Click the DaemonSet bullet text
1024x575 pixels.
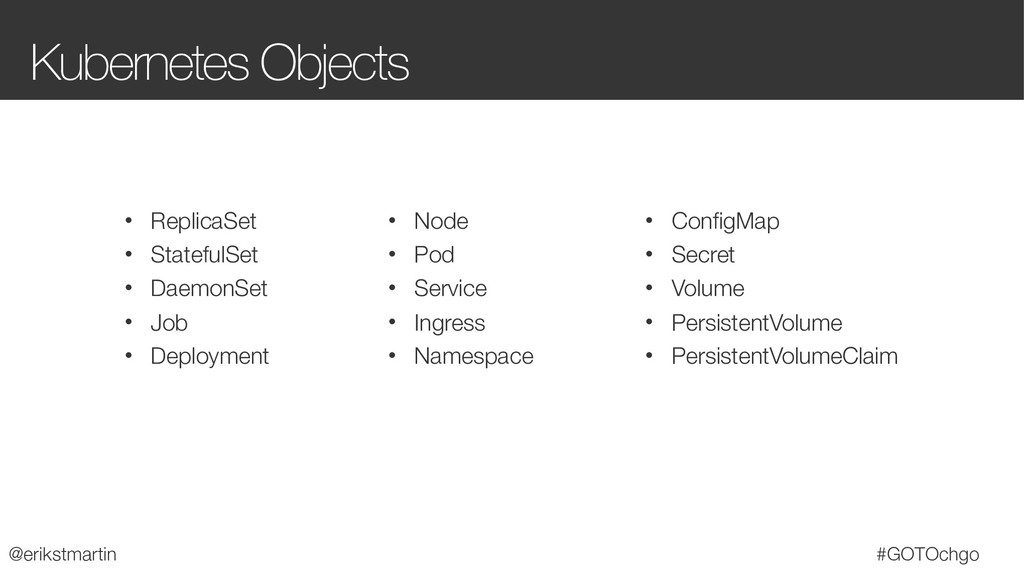pyautogui.click(x=209, y=289)
